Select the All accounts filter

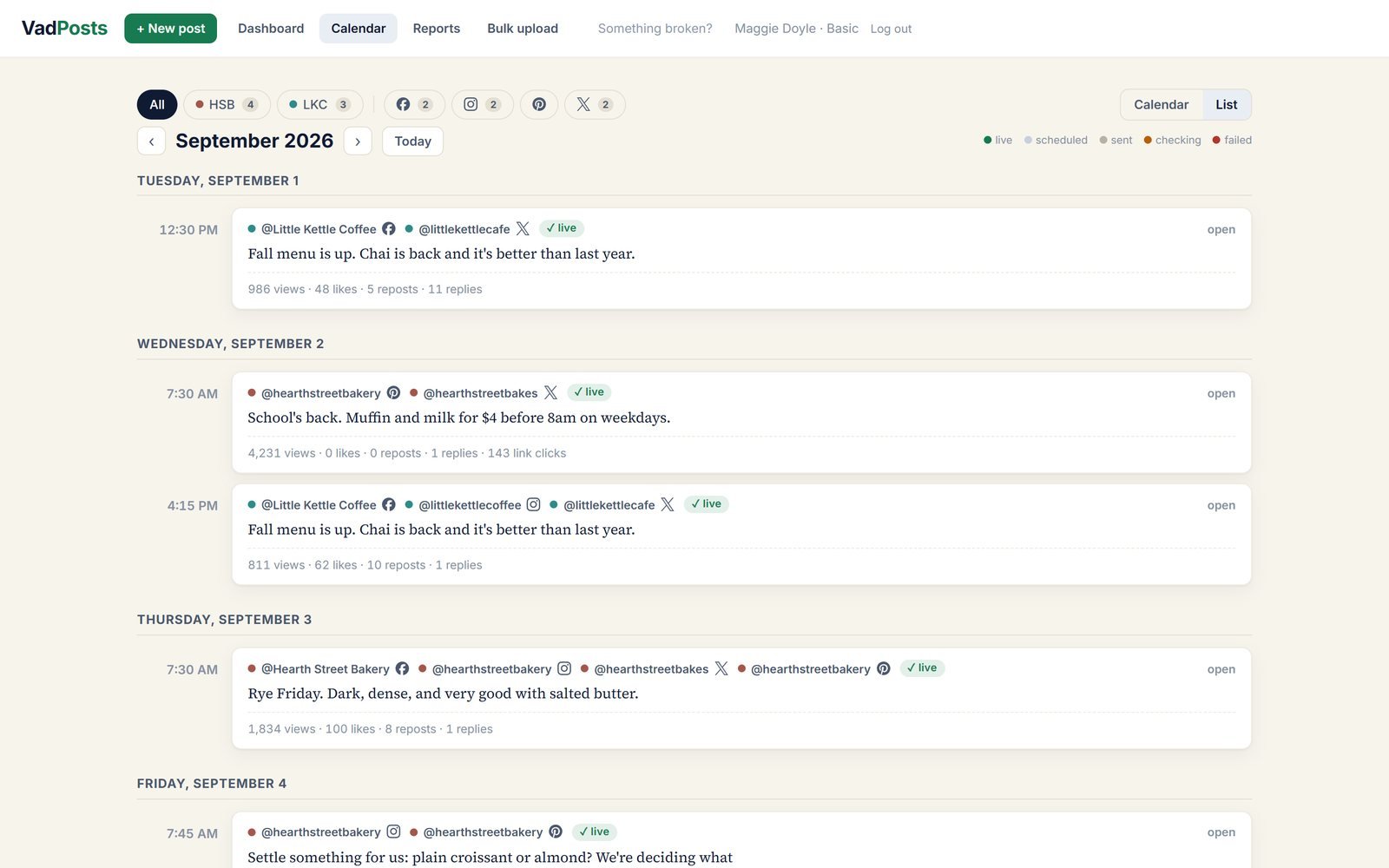pos(157,104)
